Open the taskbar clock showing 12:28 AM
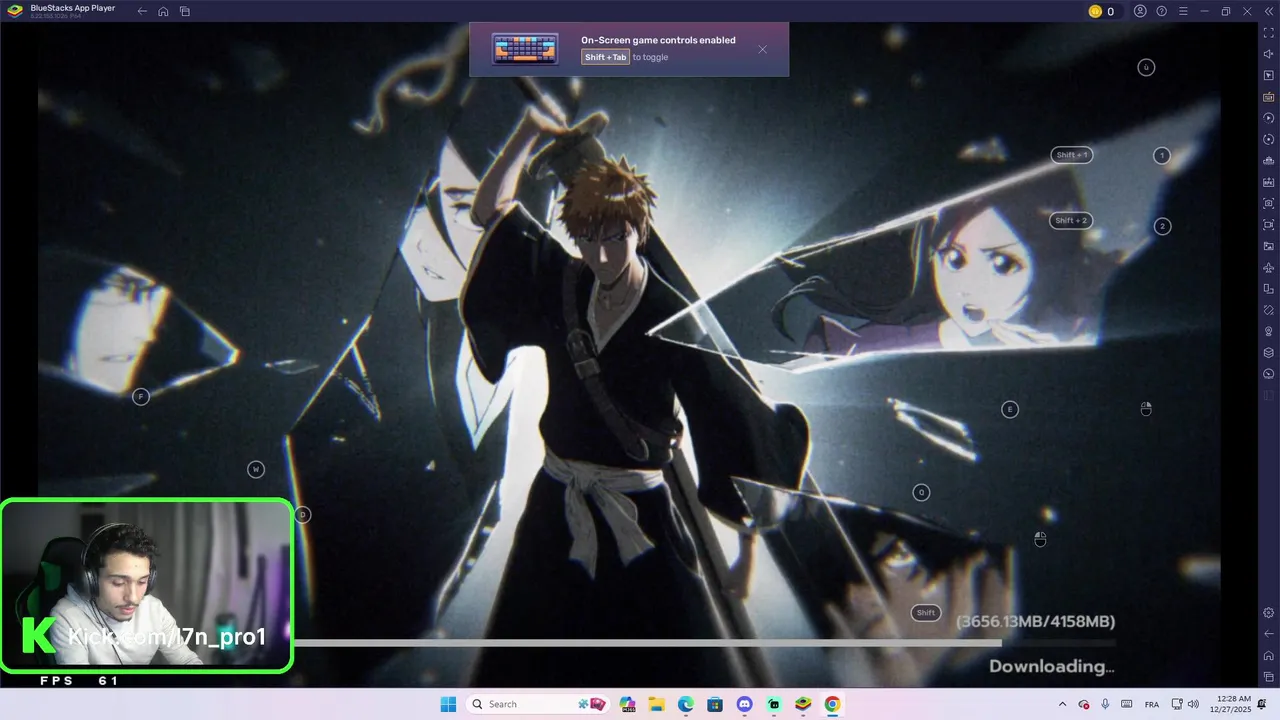The image size is (1280, 720). tap(1230, 704)
